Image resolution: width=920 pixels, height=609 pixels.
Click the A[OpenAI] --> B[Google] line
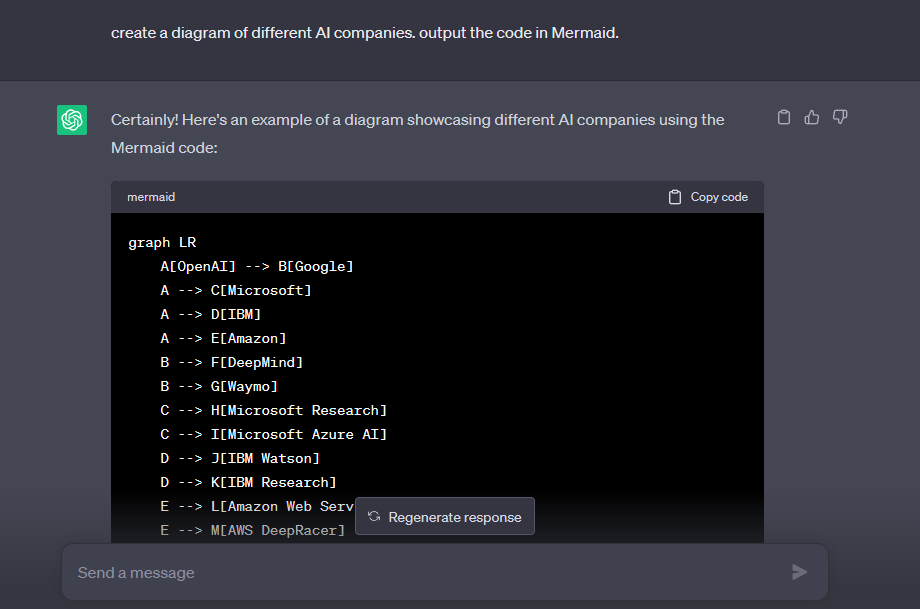click(x=257, y=266)
